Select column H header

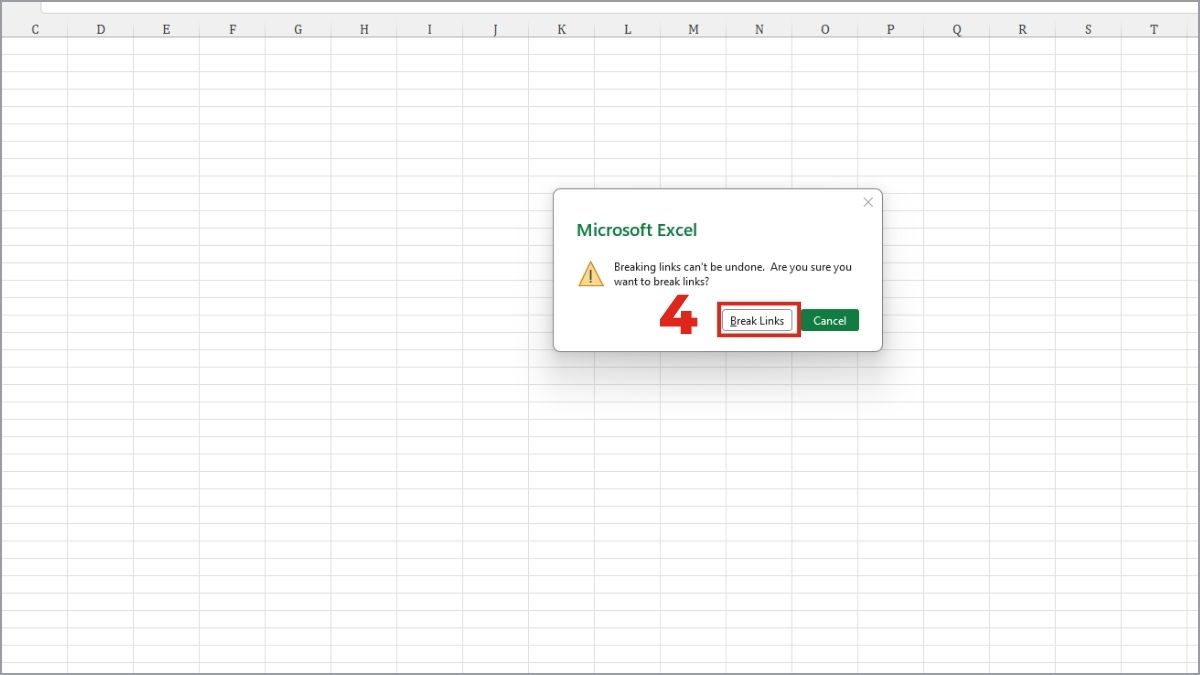(364, 30)
